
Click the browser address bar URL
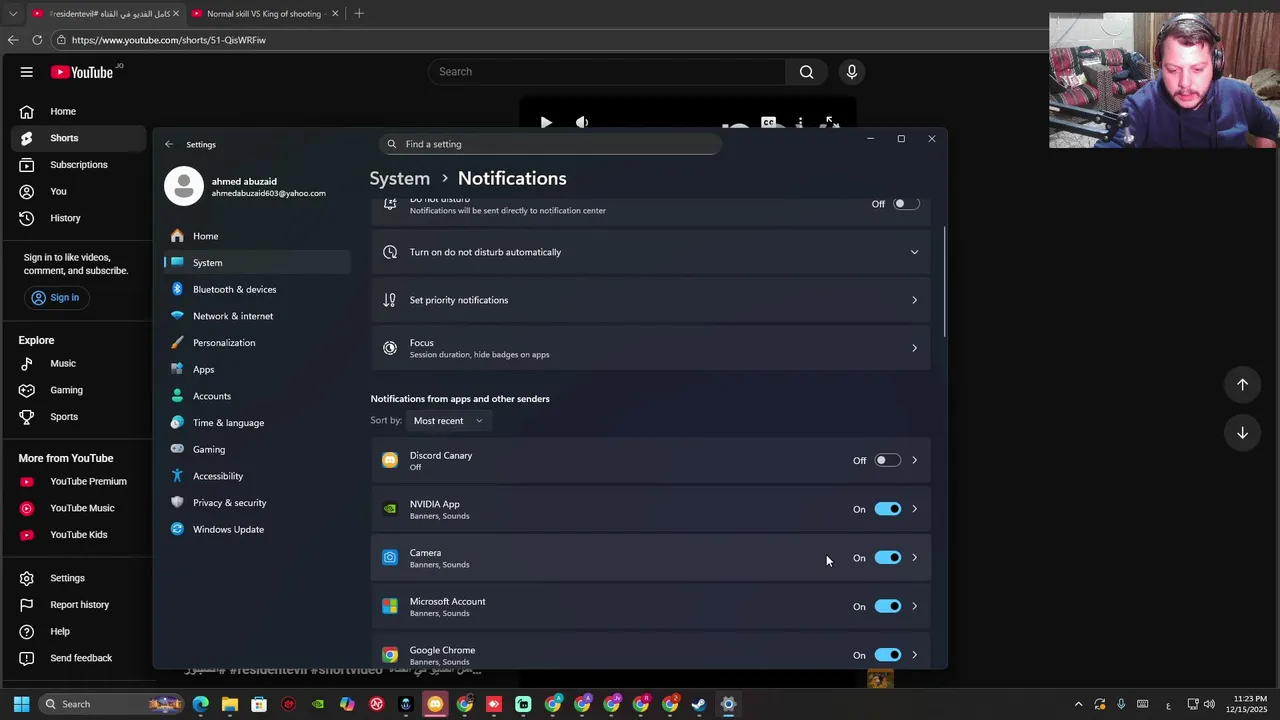(x=169, y=40)
